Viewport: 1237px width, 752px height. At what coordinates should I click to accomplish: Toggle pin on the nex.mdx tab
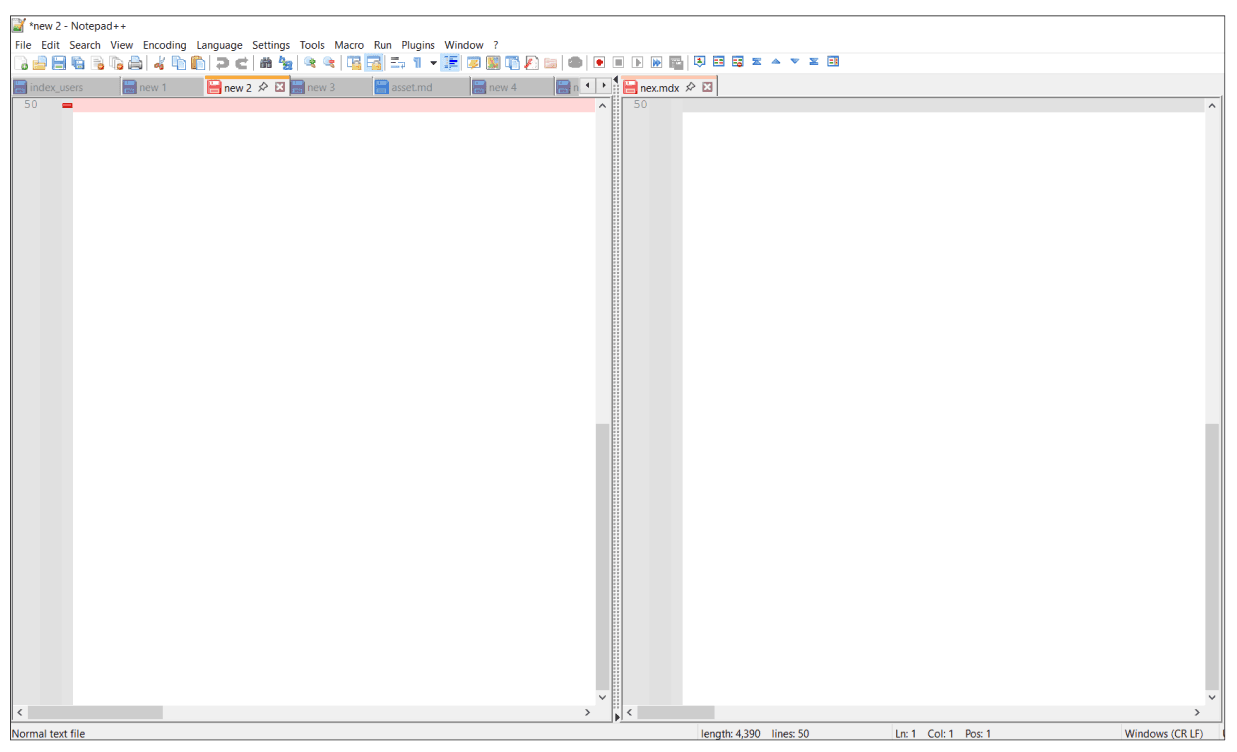(690, 87)
